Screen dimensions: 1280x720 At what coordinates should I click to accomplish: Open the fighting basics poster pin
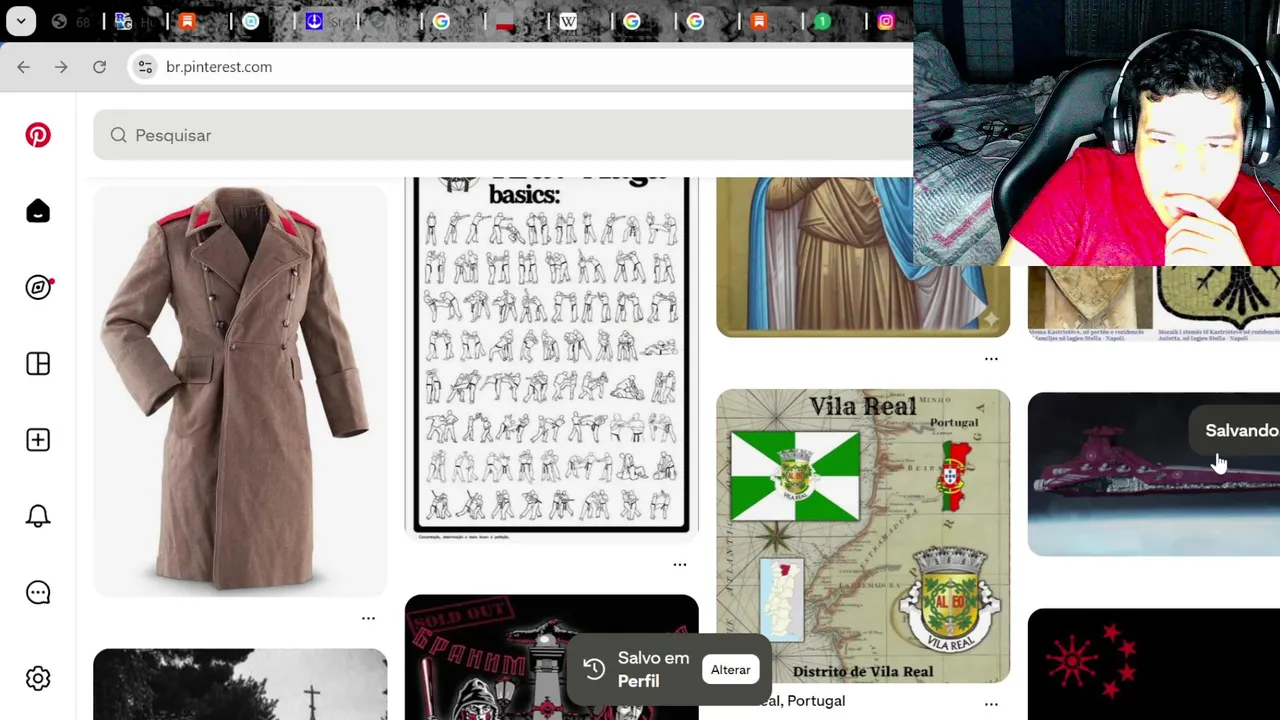[x=552, y=357]
